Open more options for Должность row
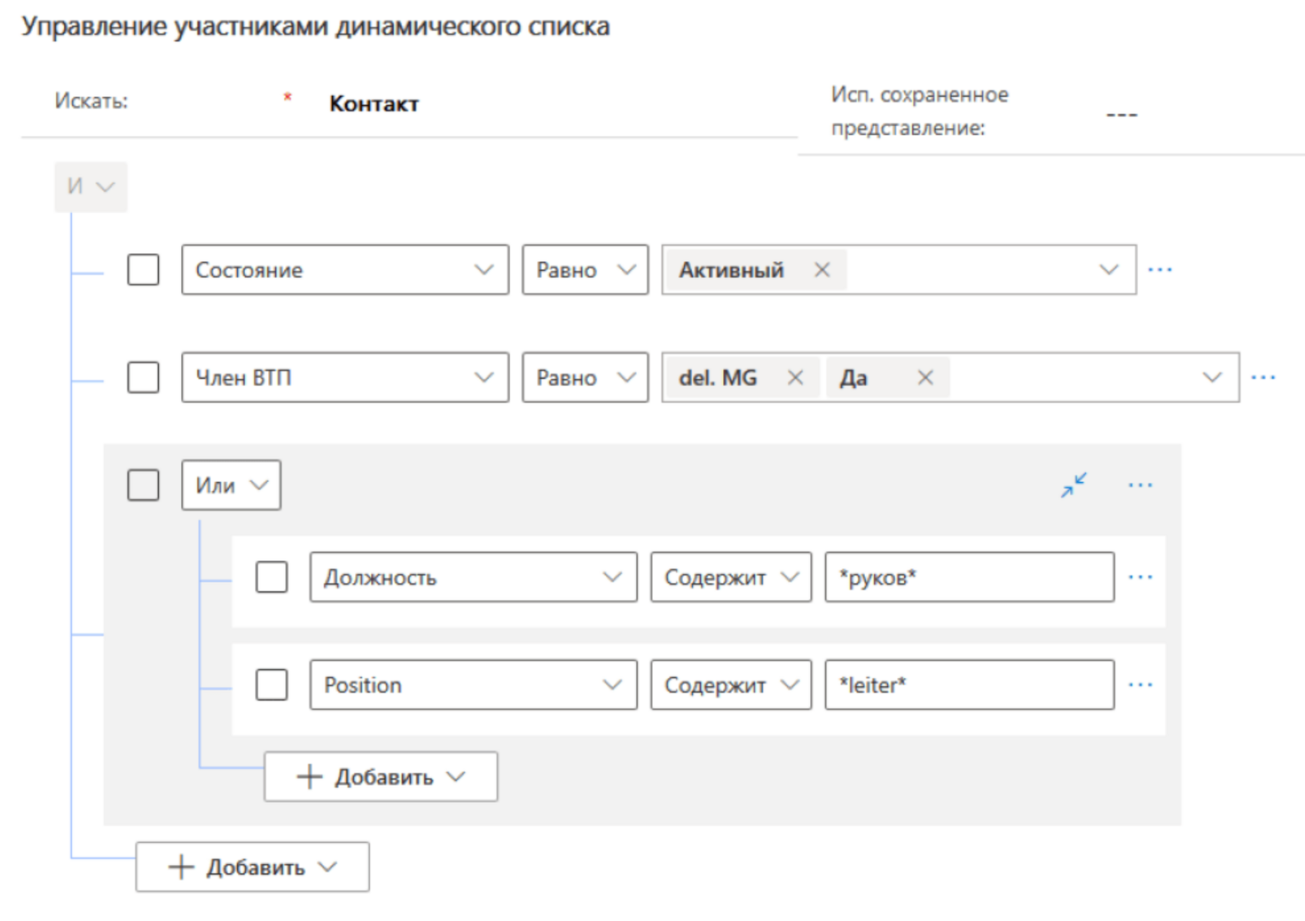1305x921 pixels. click(x=1140, y=577)
